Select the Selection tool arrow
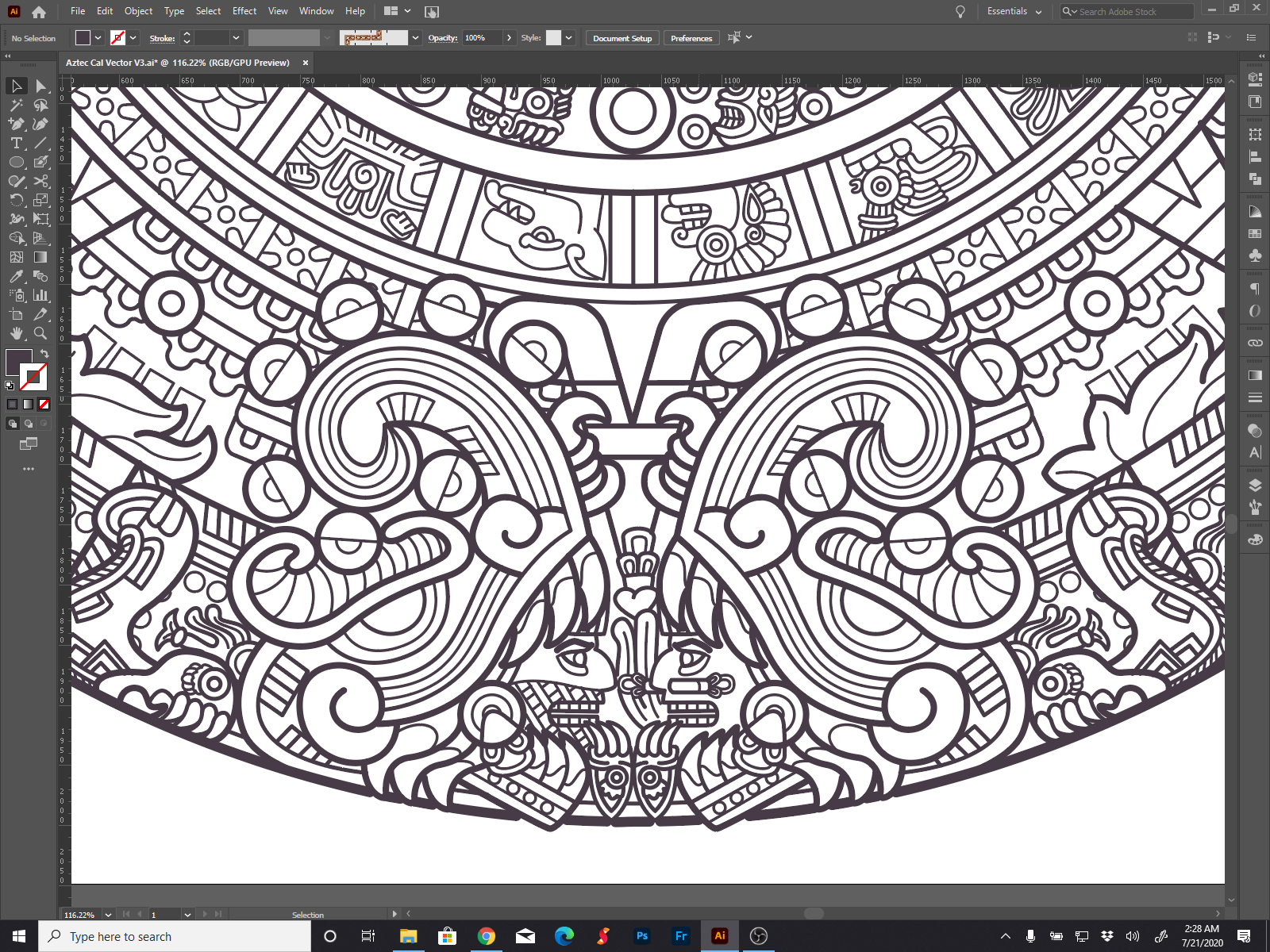The image size is (1270, 952). click(x=17, y=86)
